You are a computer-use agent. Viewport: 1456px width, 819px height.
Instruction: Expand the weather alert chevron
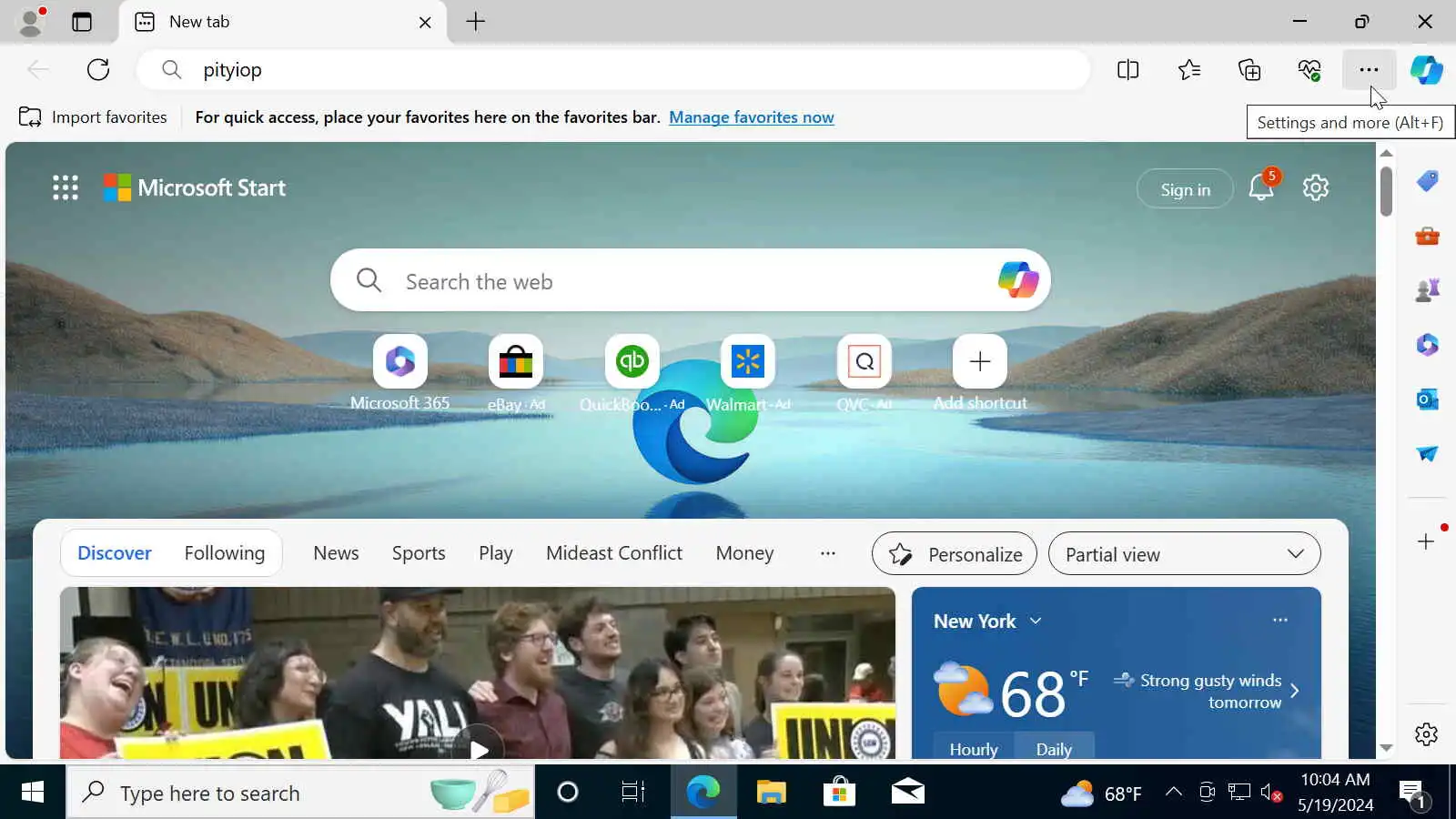coord(1295,692)
